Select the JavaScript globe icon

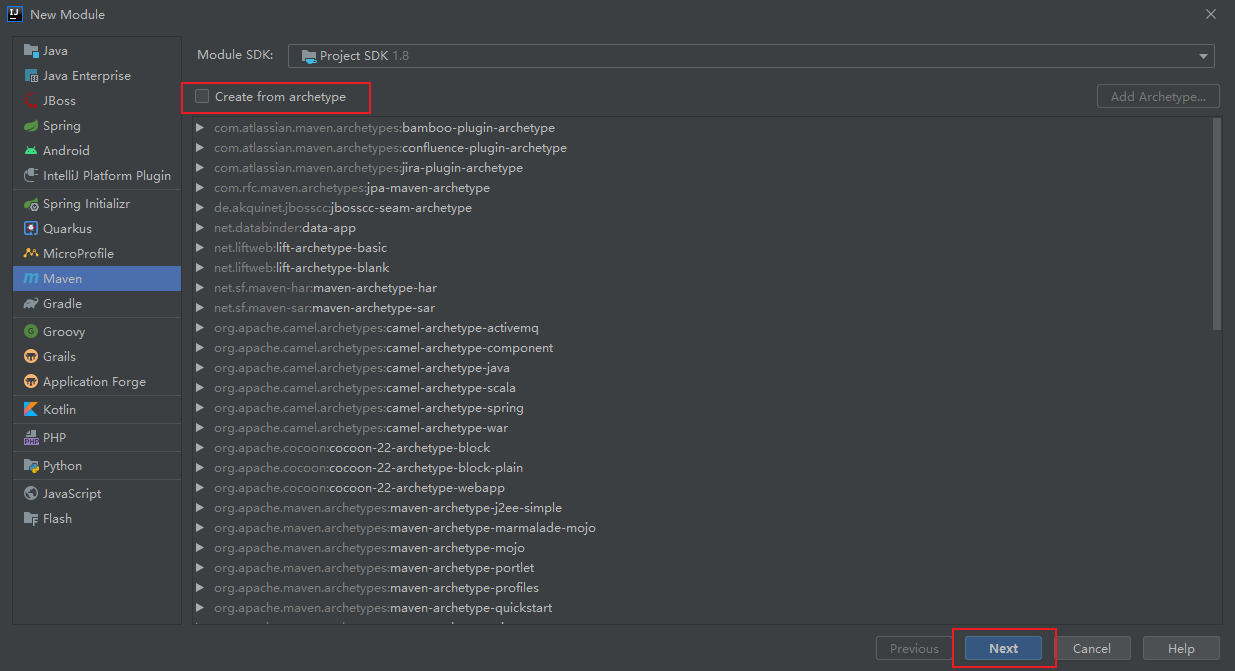pos(31,494)
